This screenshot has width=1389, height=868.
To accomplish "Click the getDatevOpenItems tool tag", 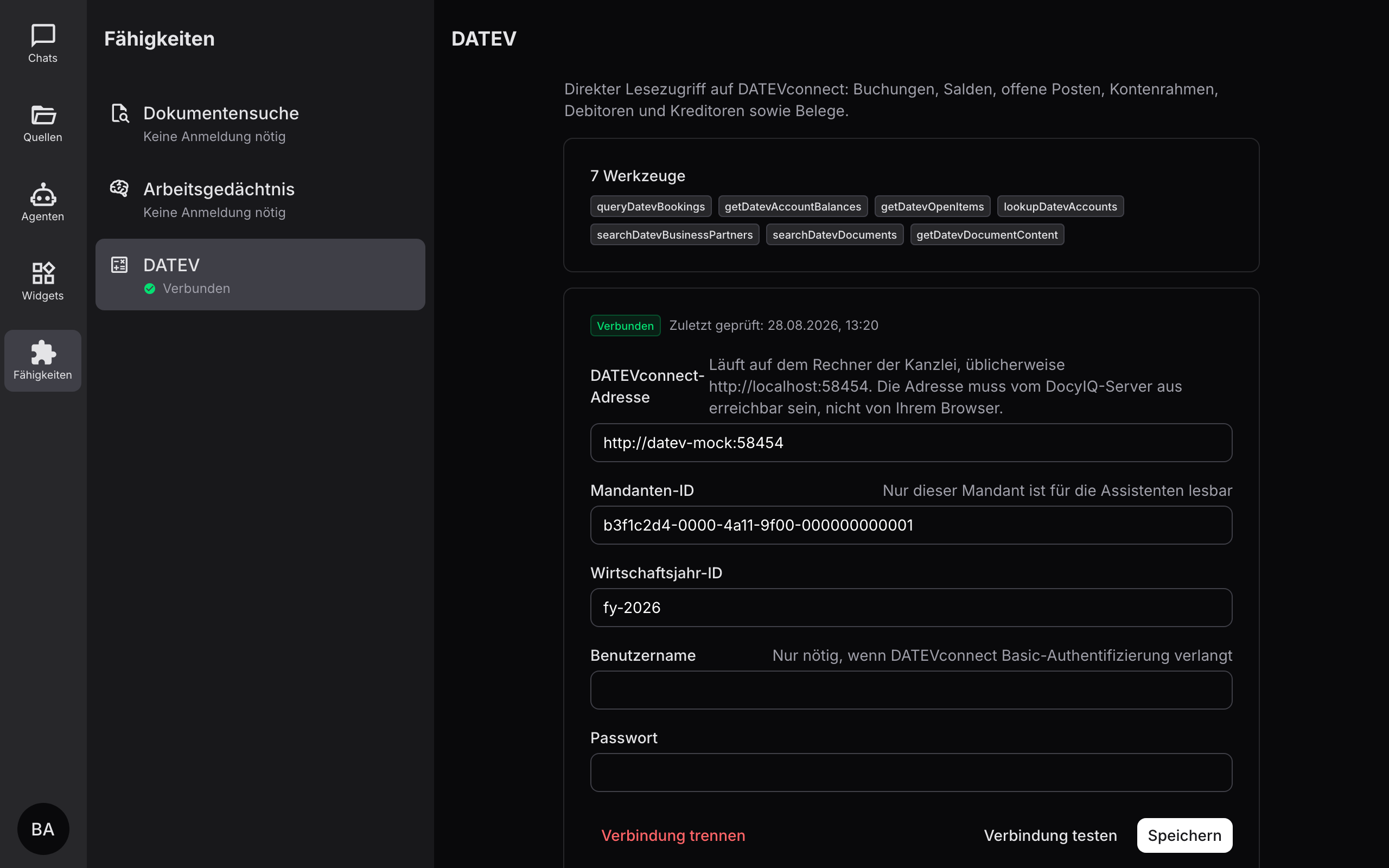I will click(932, 207).
